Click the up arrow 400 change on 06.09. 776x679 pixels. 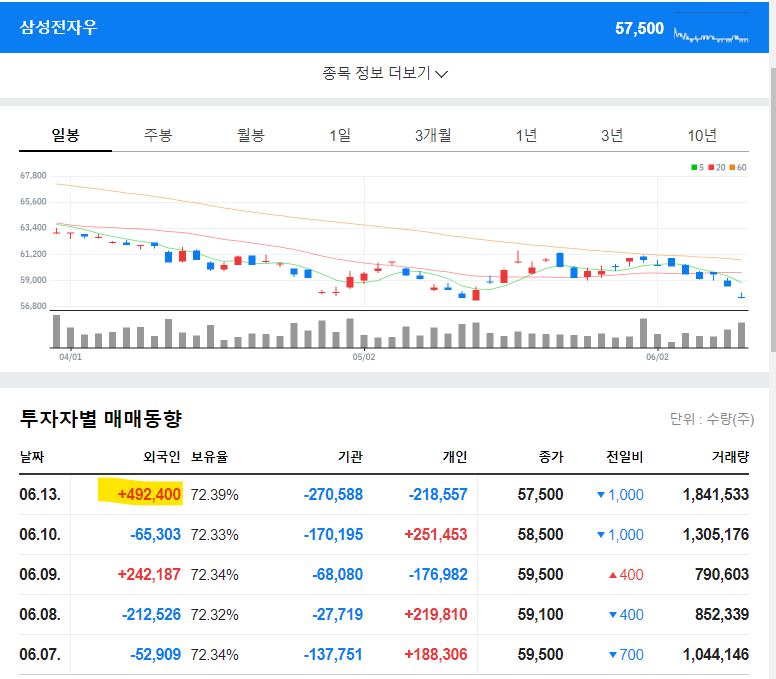tap(626, 575)
